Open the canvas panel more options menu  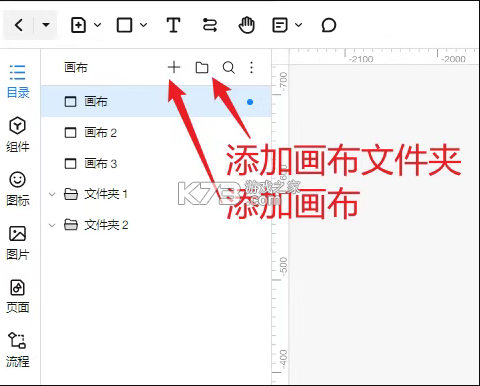point(252,67)
